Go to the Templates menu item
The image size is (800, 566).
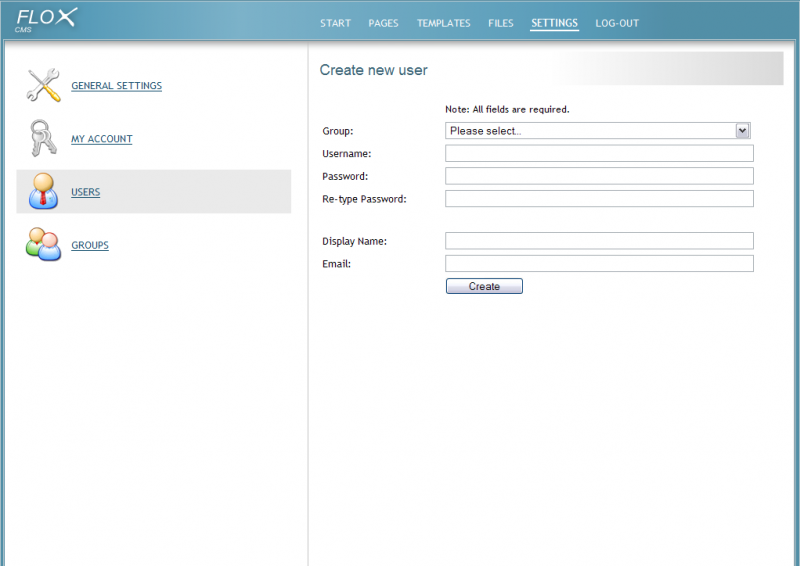coord(443,23)
